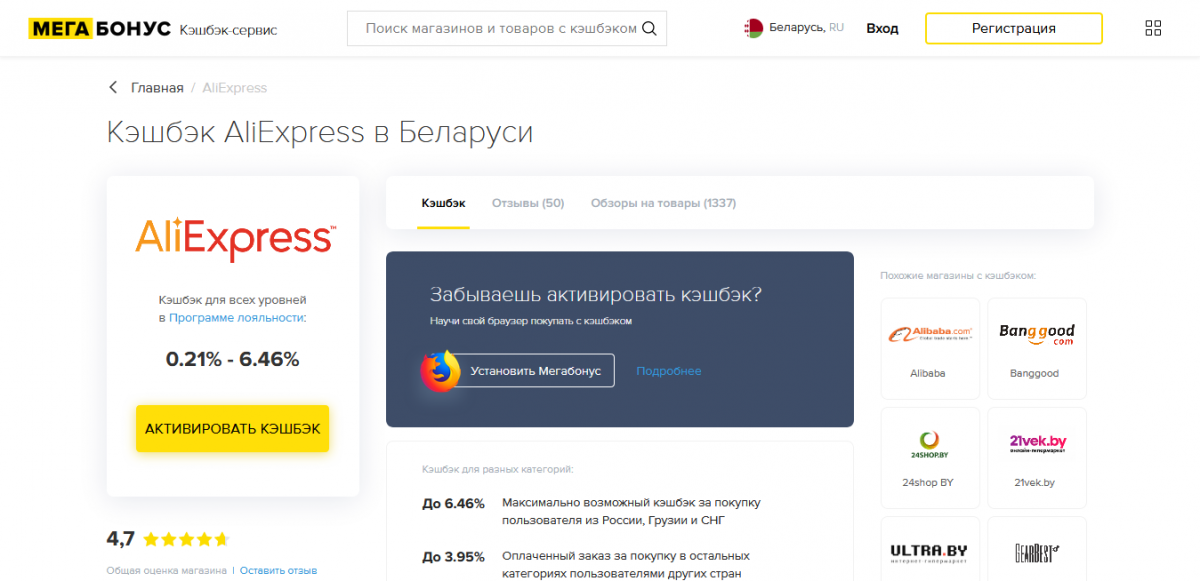Screen dimensions: 1200x581
Task: Open the ULTRA.BY store card
Action: (930, 549)
